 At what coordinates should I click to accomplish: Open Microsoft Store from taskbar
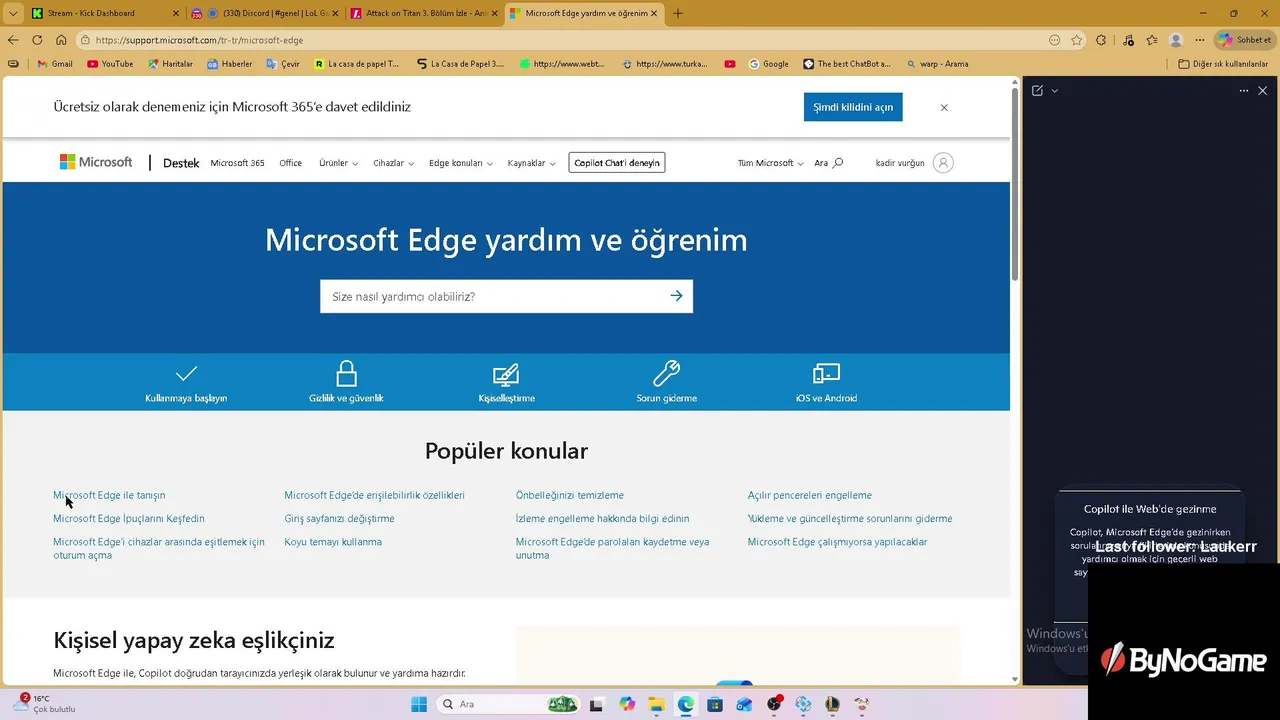point(715,704)
